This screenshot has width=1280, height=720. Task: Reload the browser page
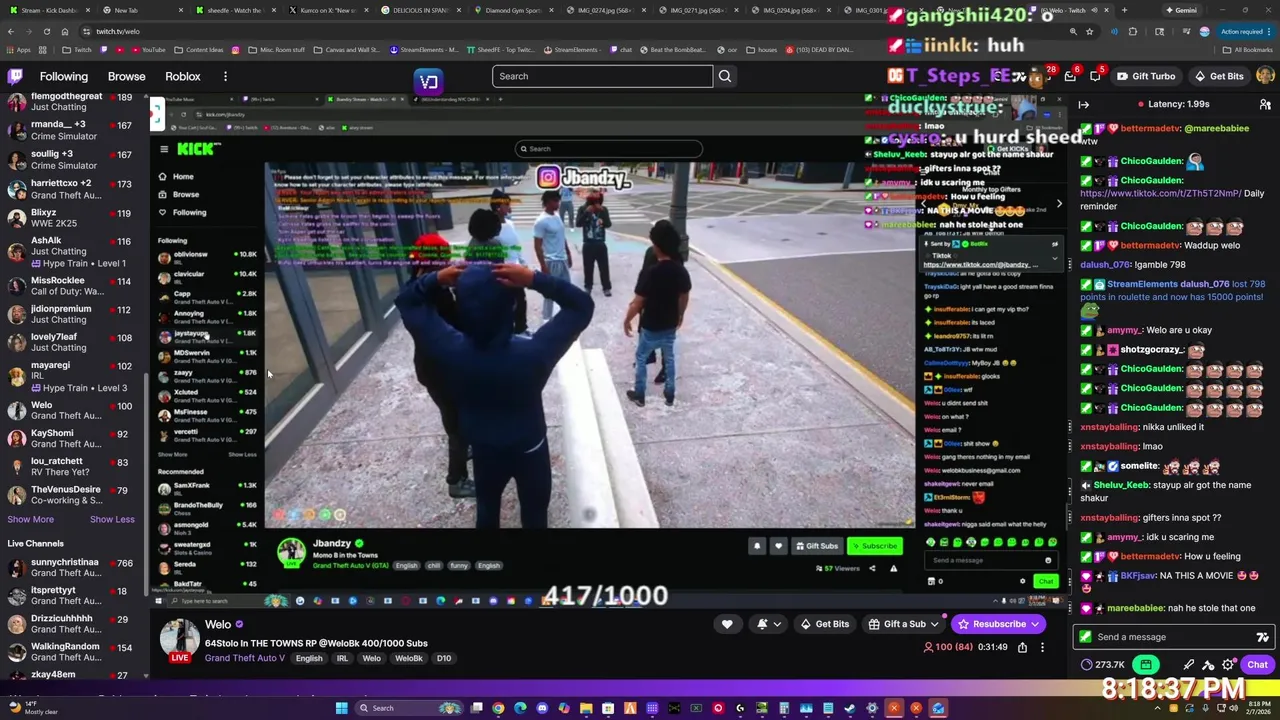(x=46, y=31)
